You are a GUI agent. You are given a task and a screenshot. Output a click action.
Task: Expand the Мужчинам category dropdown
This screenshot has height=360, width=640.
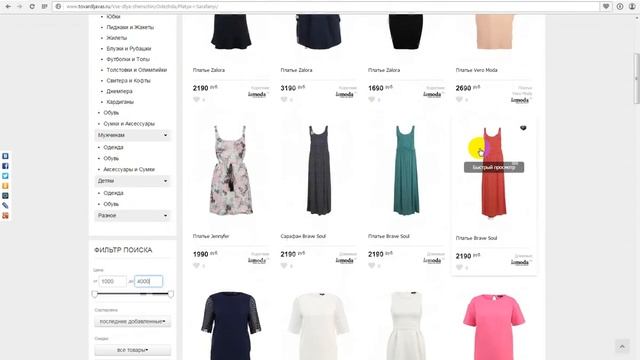click(x=132, y=135)
